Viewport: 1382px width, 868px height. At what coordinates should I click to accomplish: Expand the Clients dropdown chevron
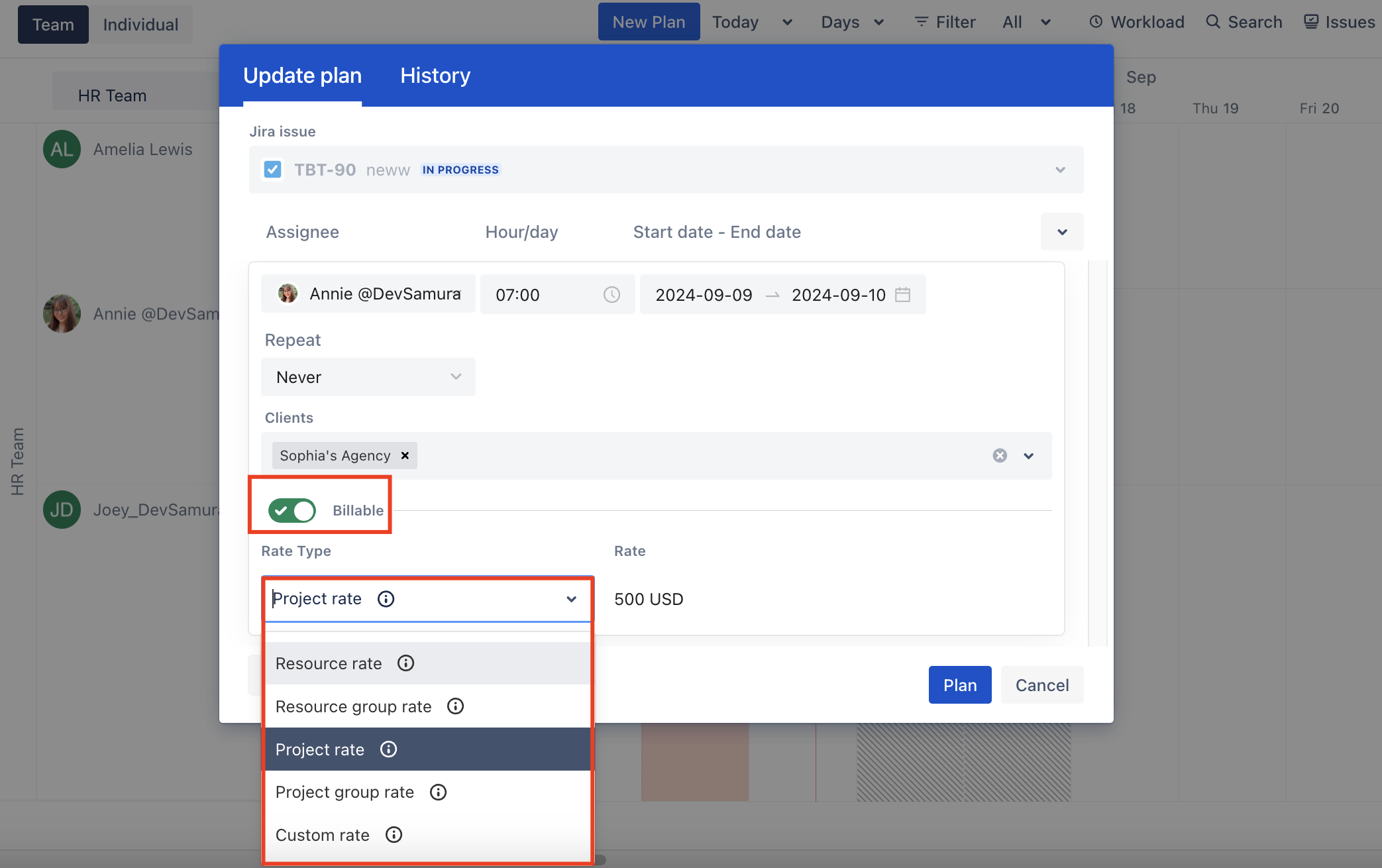coord(1028,456)
